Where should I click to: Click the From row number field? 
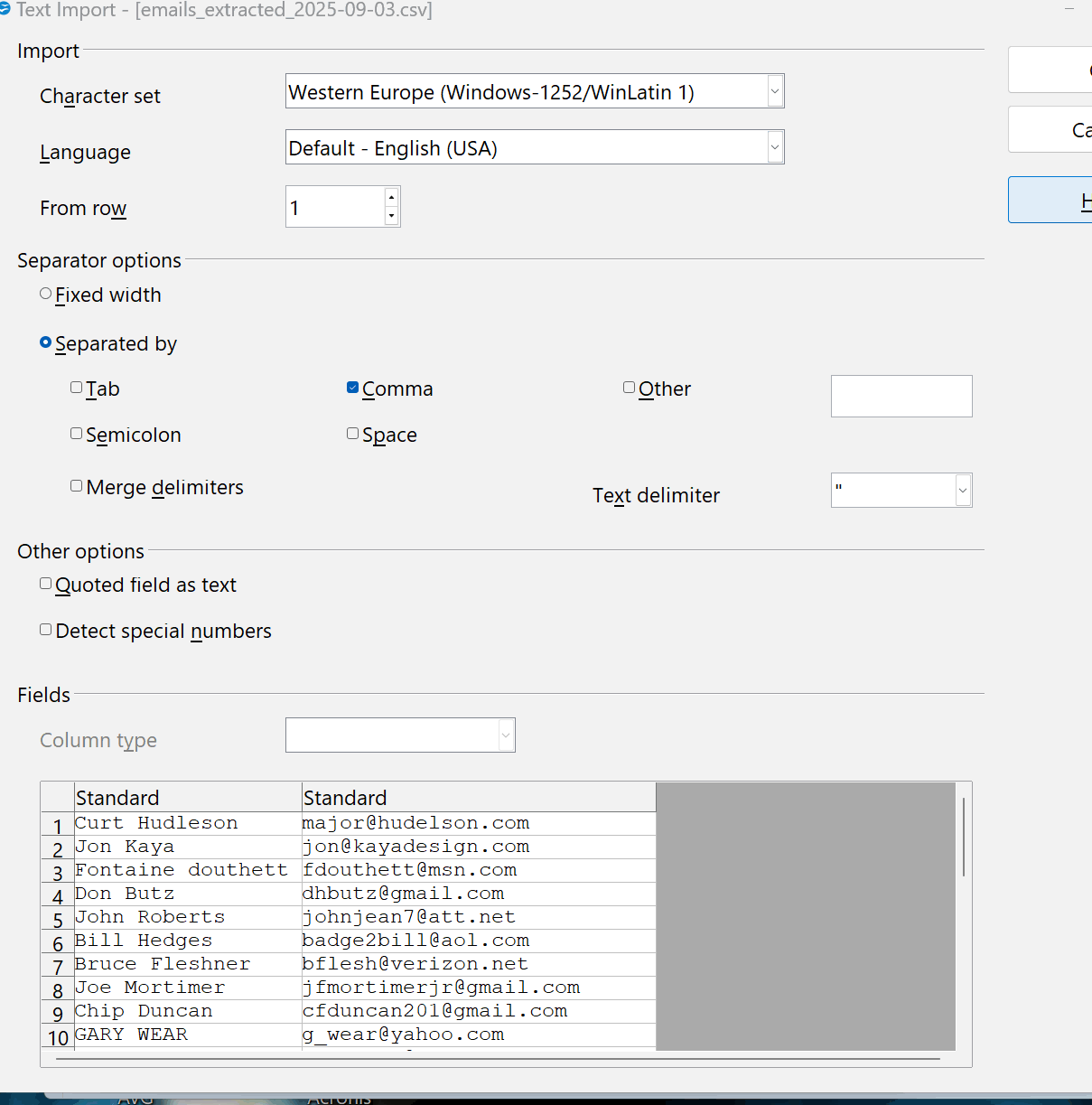334,207
